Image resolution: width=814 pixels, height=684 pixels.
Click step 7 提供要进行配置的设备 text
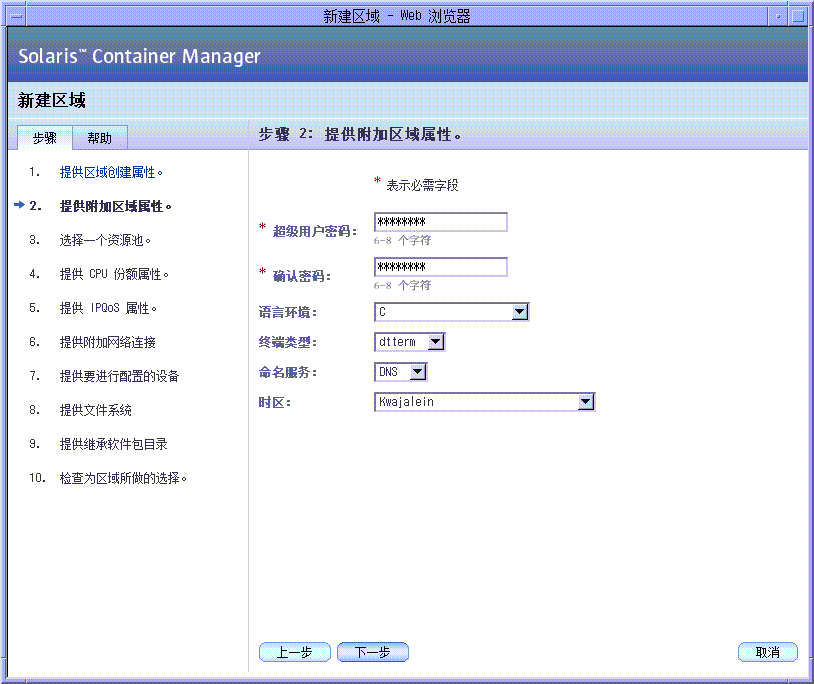click(119, 376)
